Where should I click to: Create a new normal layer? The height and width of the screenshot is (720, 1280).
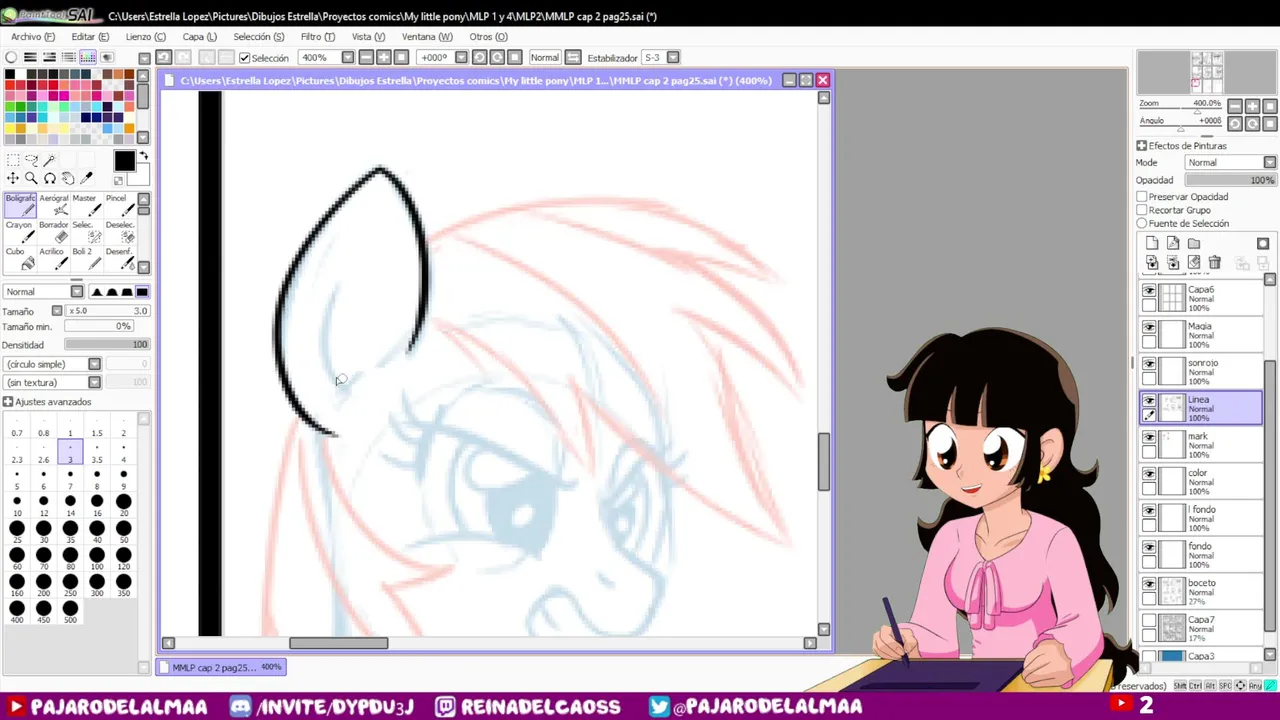click(x=1152, y=244)
